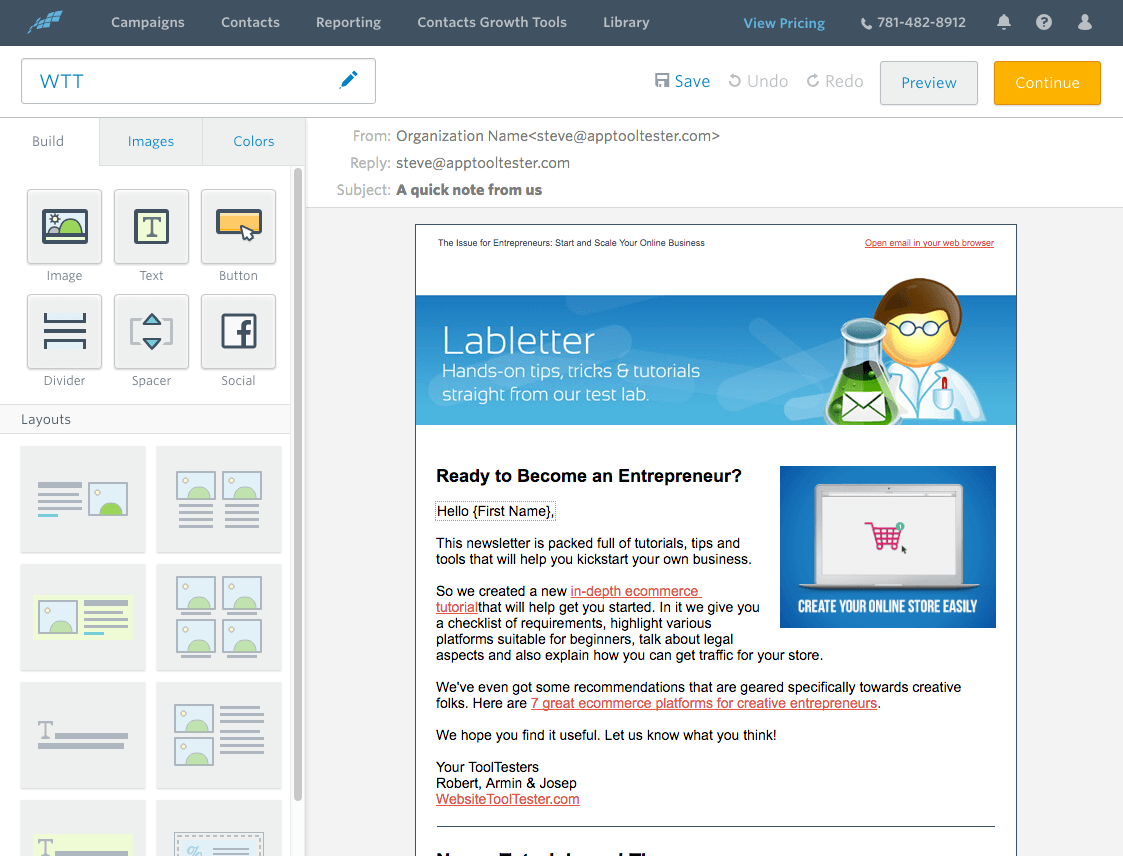Click the From sender address text

click(x=558, y=136)
